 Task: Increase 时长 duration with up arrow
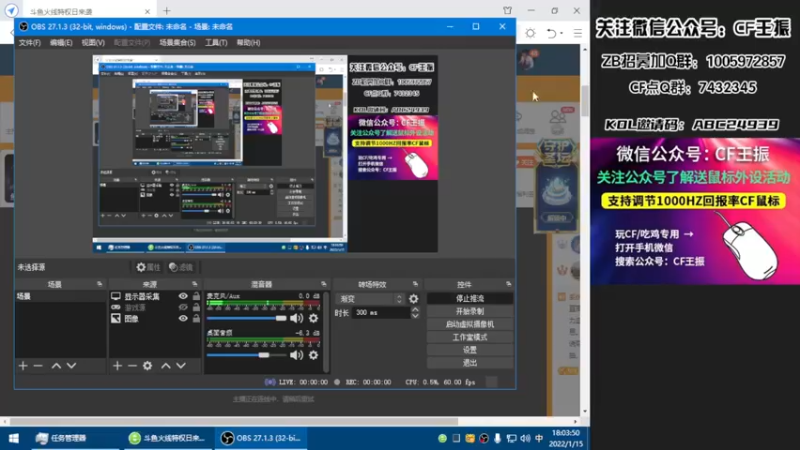[415, 309]
